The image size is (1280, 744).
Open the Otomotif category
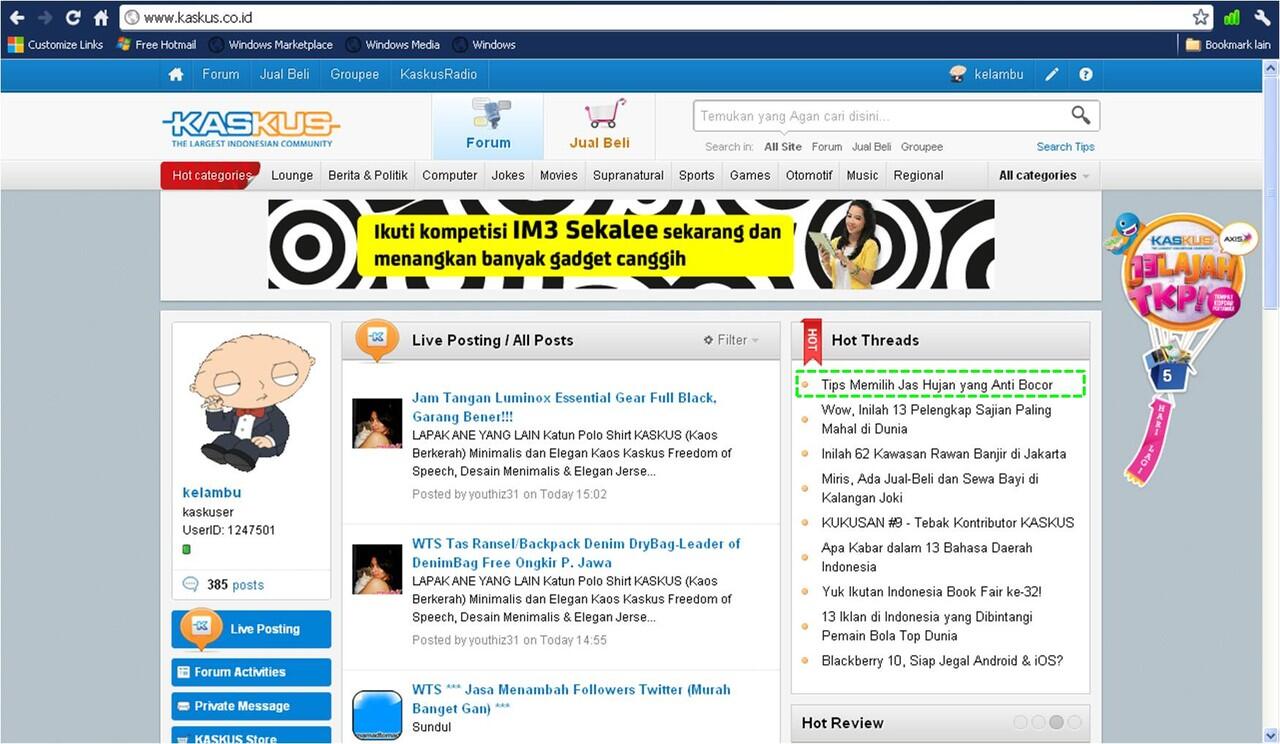coord(809,175)
